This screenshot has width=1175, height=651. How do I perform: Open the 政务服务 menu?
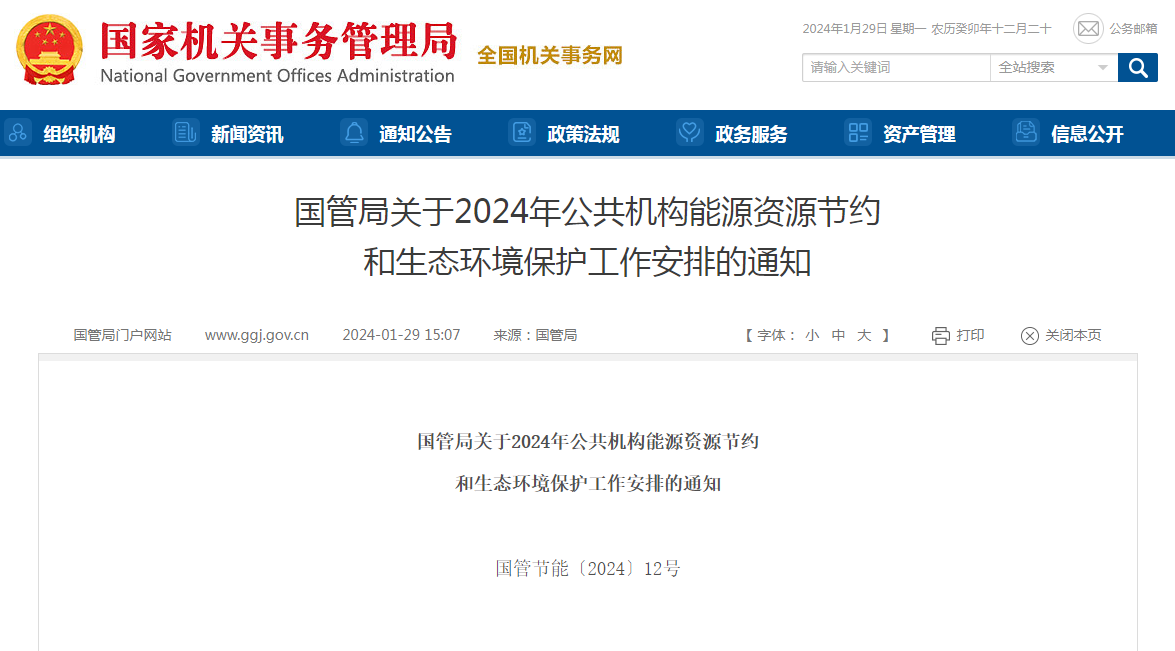click(x=751, y=134)
